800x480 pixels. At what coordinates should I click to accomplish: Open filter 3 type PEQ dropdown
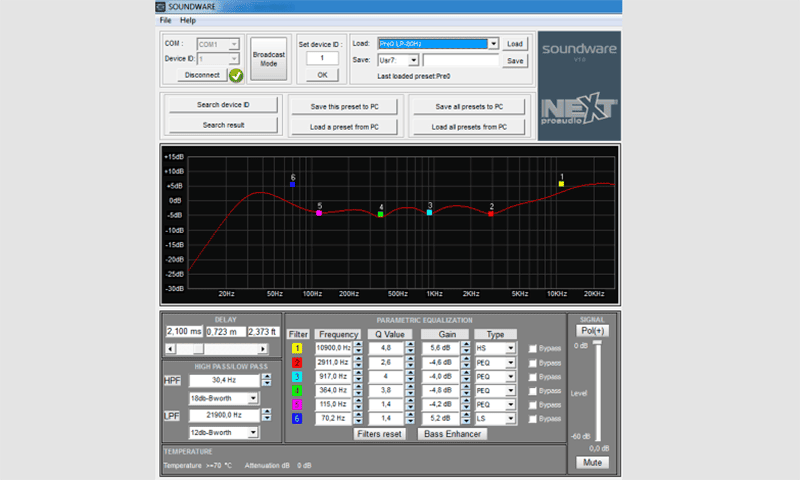[510, 376]
